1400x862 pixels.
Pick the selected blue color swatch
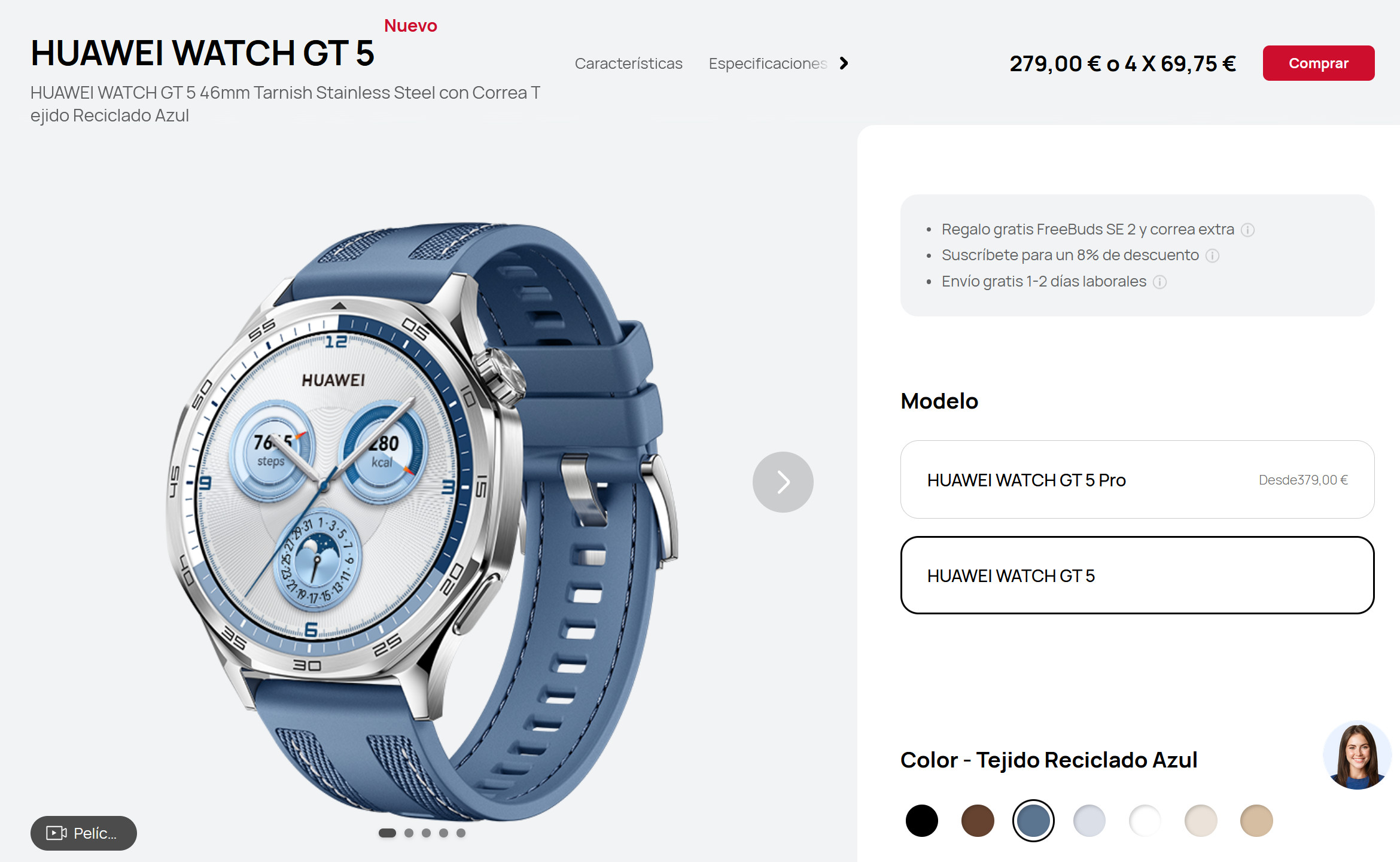pos(1033,821)
